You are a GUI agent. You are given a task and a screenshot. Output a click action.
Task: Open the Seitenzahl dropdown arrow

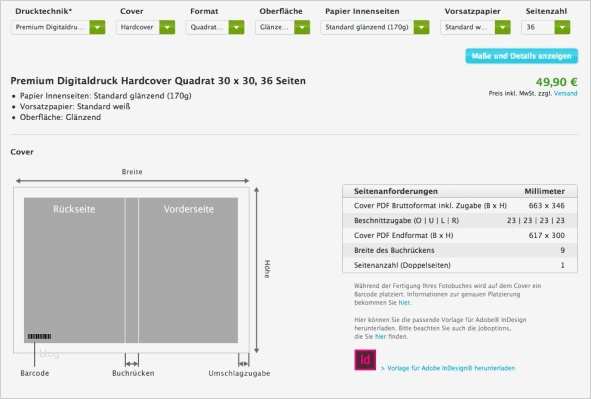[x=562, y=27]
